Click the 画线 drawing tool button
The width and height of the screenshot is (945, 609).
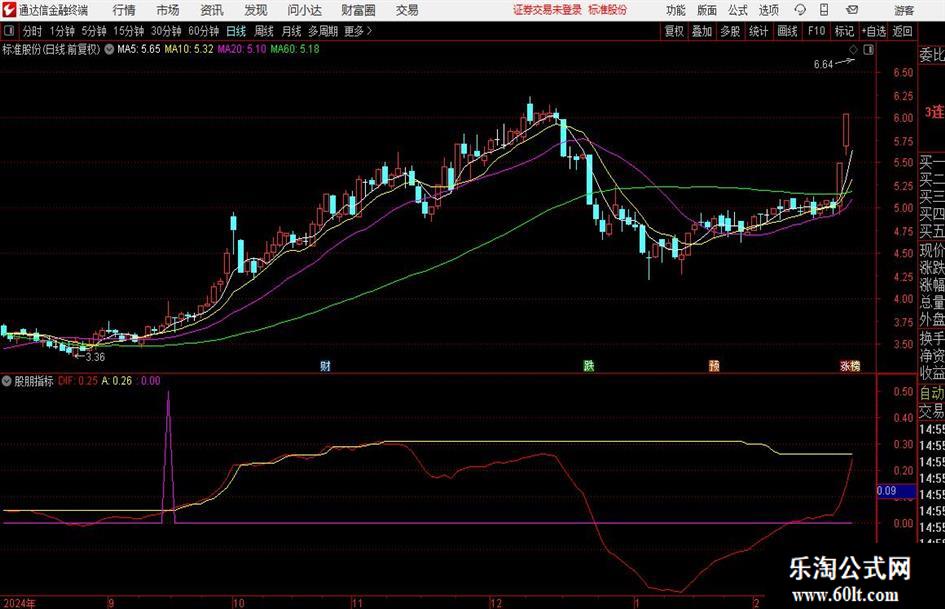coord(787,31)
